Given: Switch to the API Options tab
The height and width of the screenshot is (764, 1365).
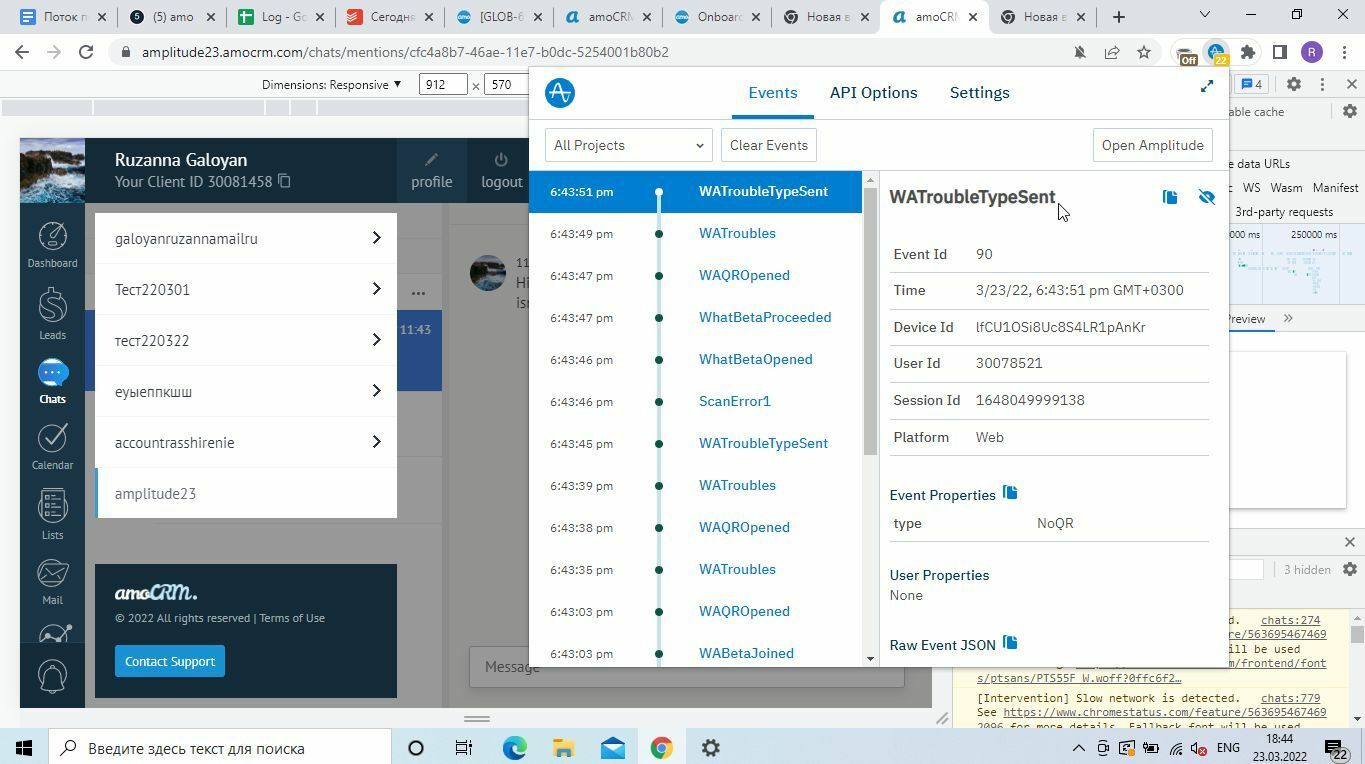Looking at the screenshot, I should 873,92.
